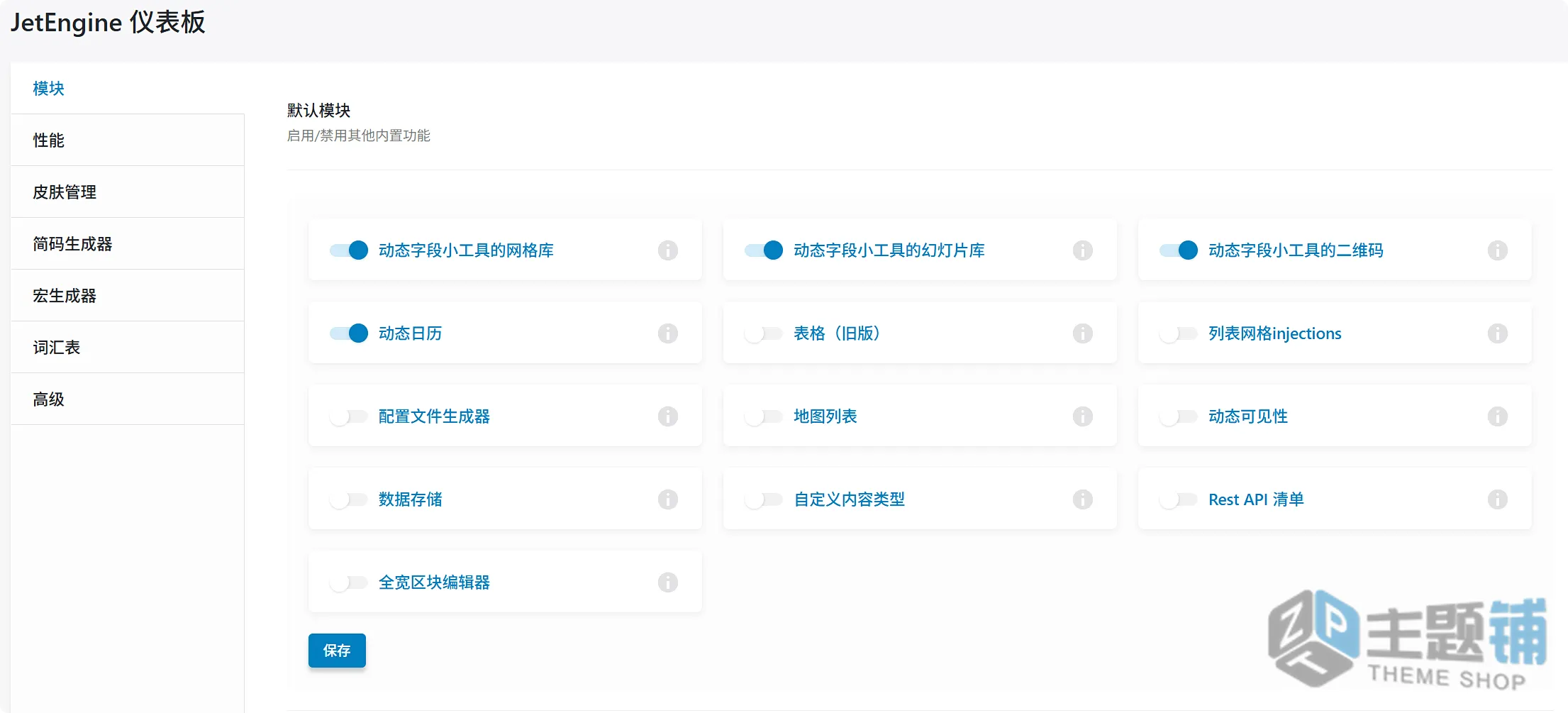Click the 启用/禁用其他内置功能 description
Screen dimensions: 1568x713
coord(359,136)
